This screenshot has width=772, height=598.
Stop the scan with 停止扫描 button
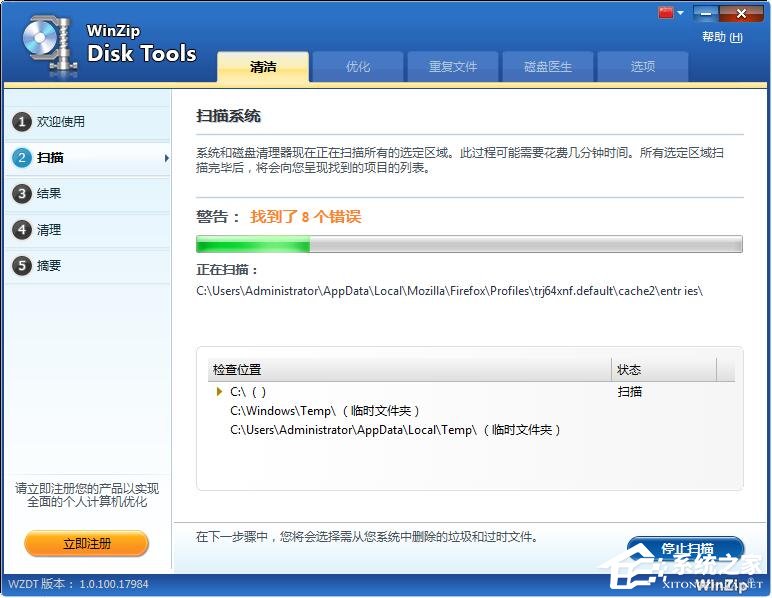pyautogui.click(x=686, y=549)
